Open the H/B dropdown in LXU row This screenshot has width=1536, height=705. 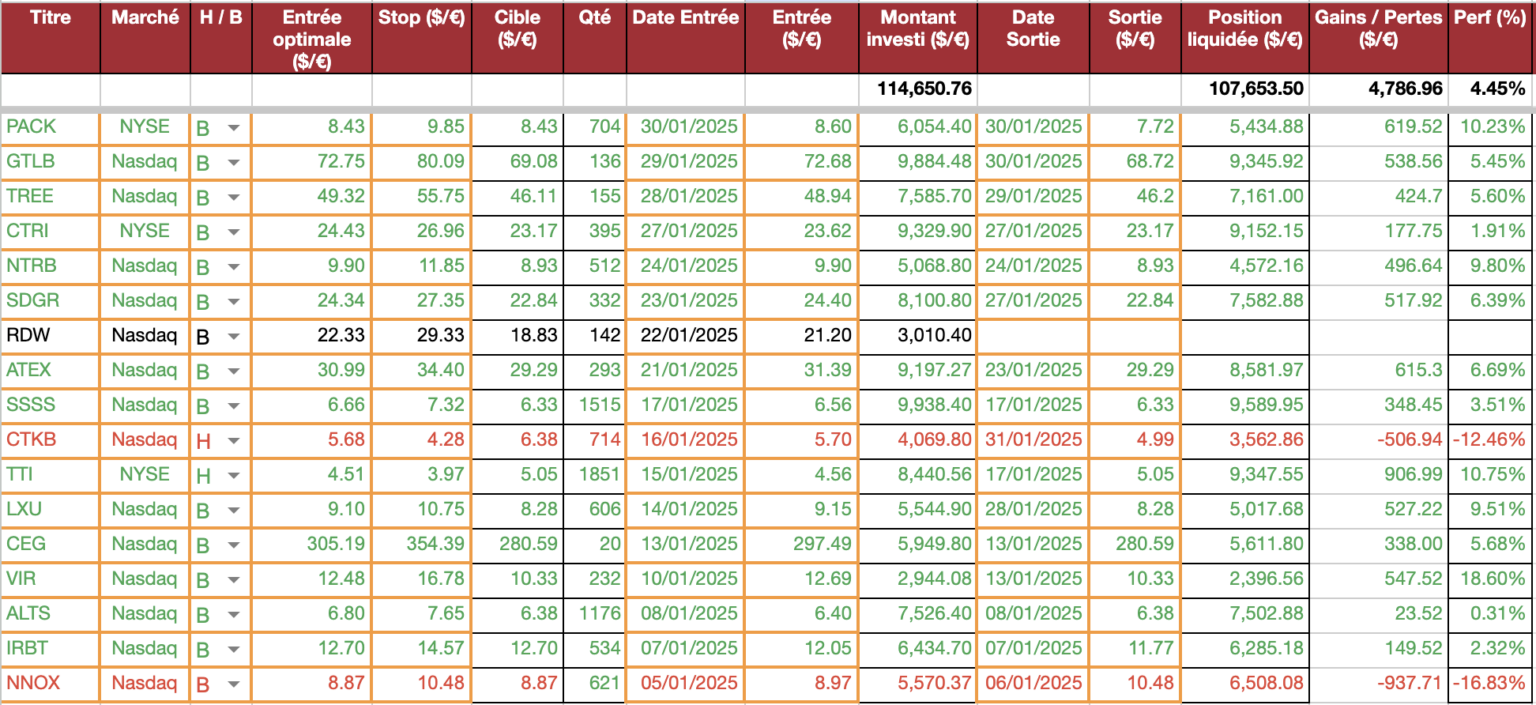[233, 509]
